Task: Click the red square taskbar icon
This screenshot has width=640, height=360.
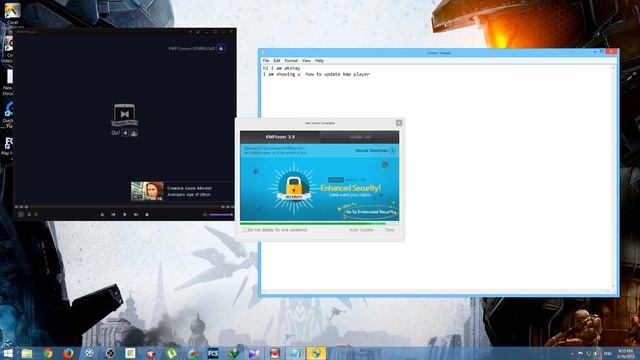Action: coord(275,353)
